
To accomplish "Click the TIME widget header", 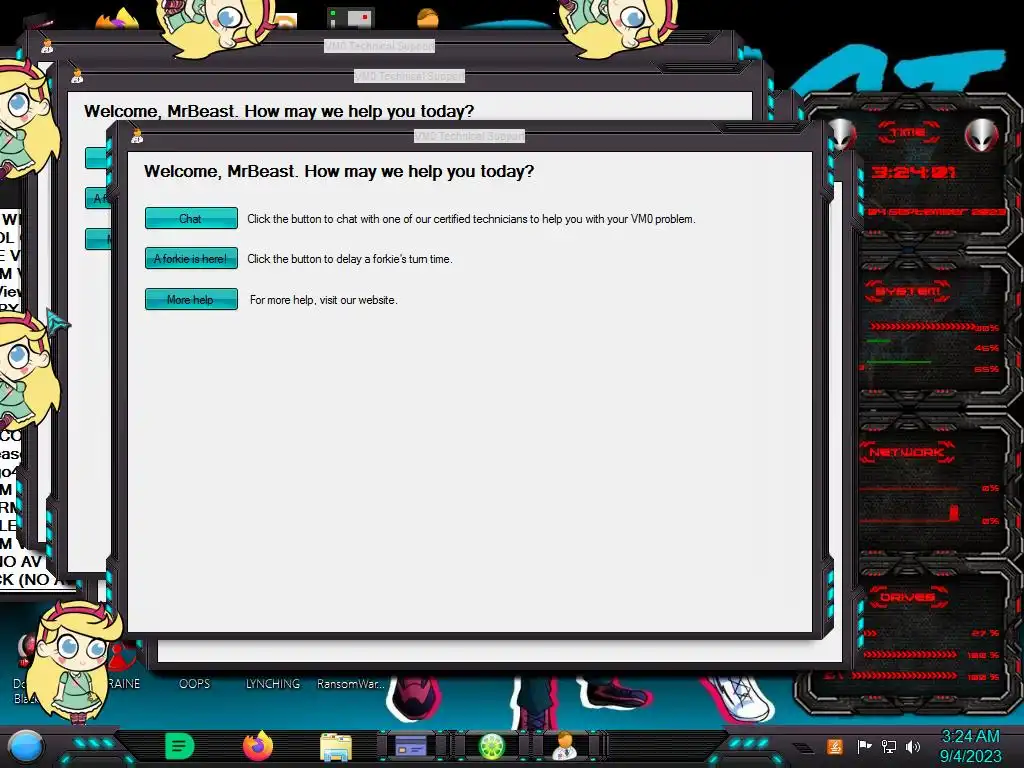I will pos(908,133).
